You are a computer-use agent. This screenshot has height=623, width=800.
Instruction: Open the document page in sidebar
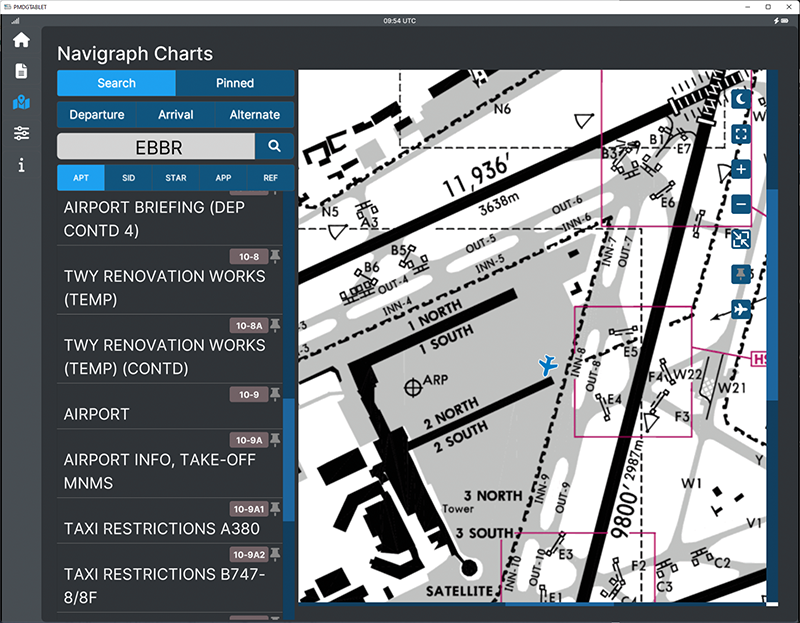[21, 72]
